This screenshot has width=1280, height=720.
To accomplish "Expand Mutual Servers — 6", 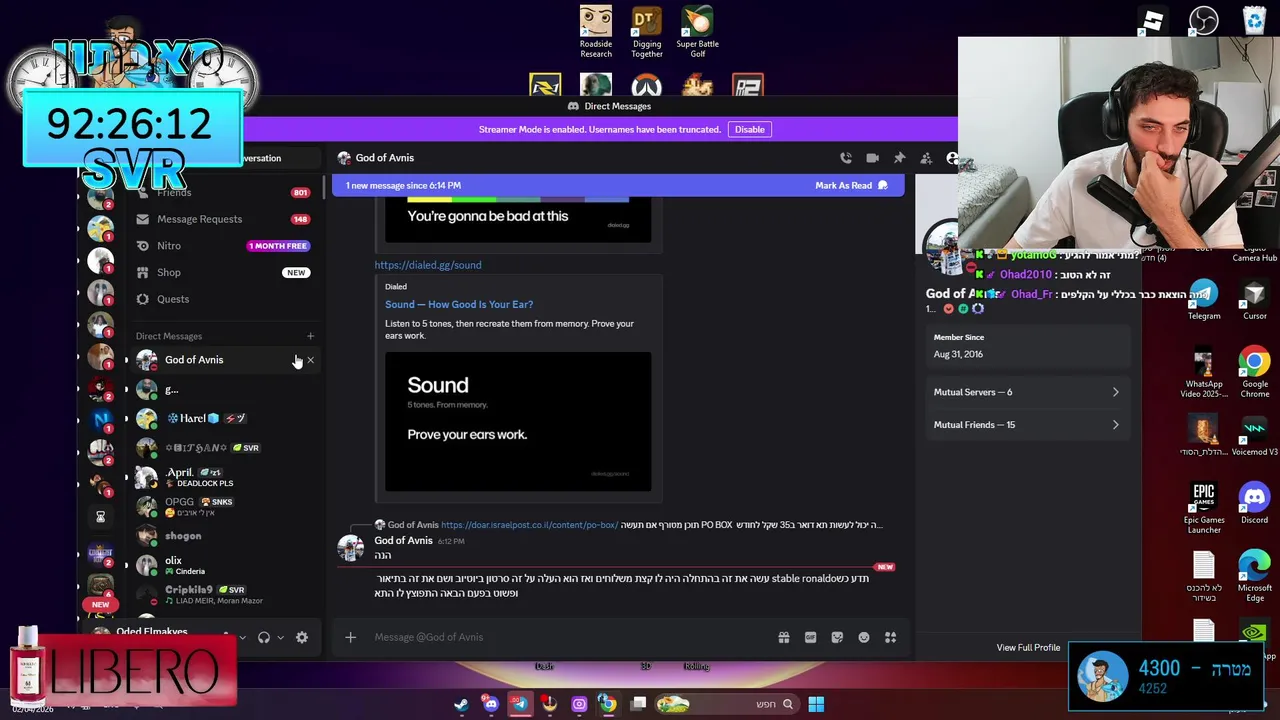I will click(x=1026, y=392).
